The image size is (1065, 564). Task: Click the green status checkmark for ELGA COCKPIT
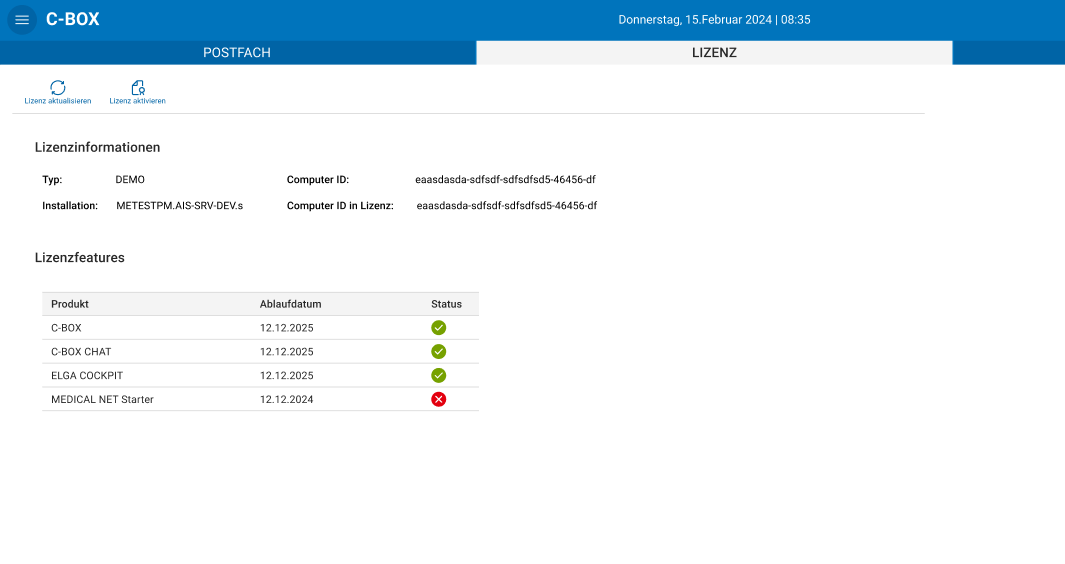click(439, 375)
